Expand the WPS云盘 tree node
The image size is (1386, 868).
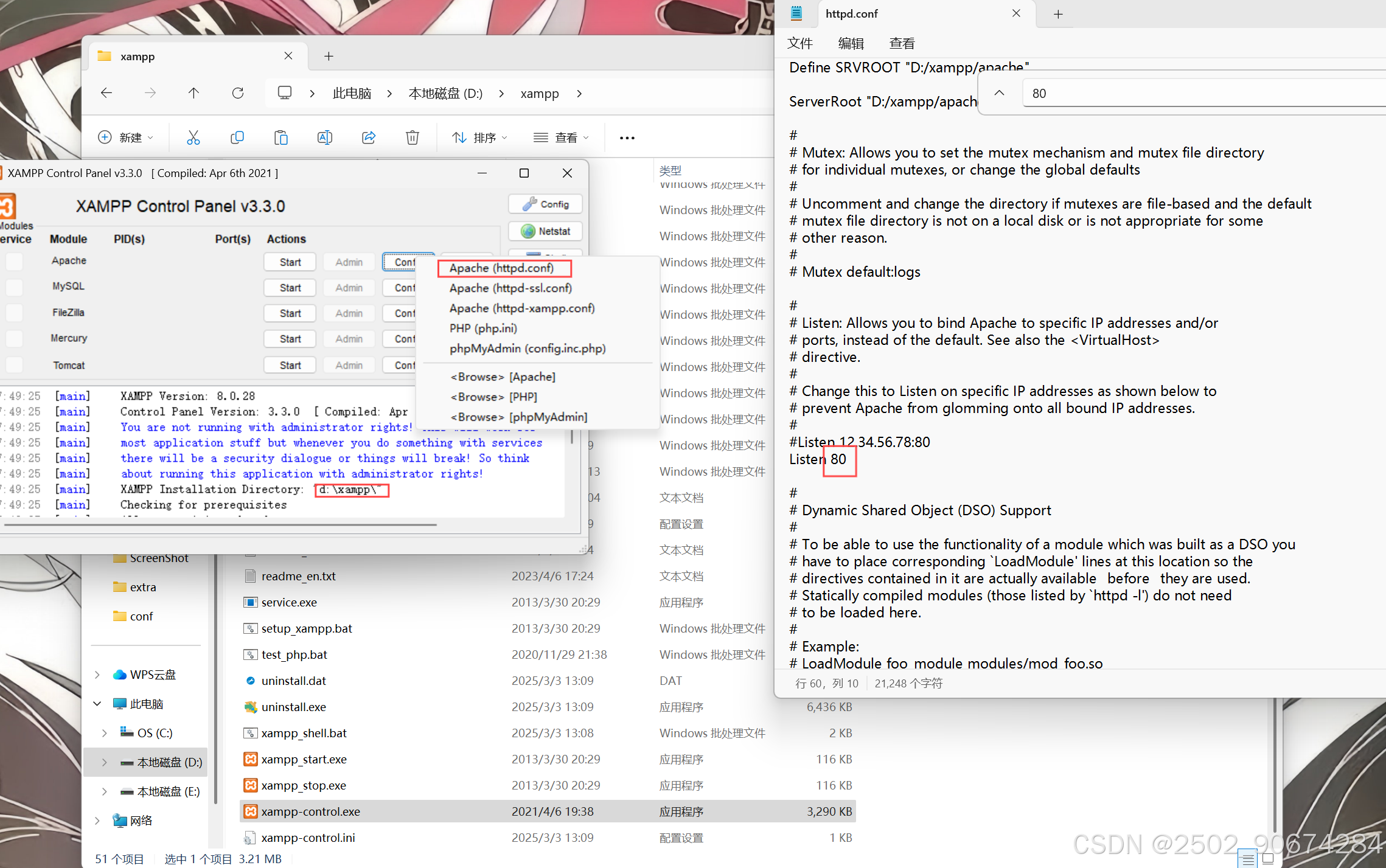(x=97, y=675)
